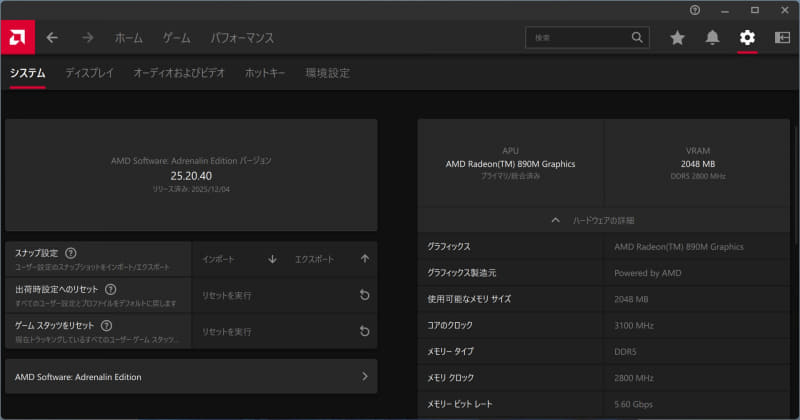The image size is (800, 420).
Task: Go back with the left arrow
Action: point(52,38)
